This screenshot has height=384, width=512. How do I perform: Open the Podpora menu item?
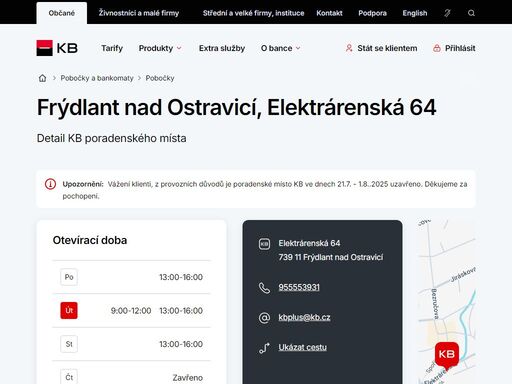pyautogui.click(x=372, y=13)
